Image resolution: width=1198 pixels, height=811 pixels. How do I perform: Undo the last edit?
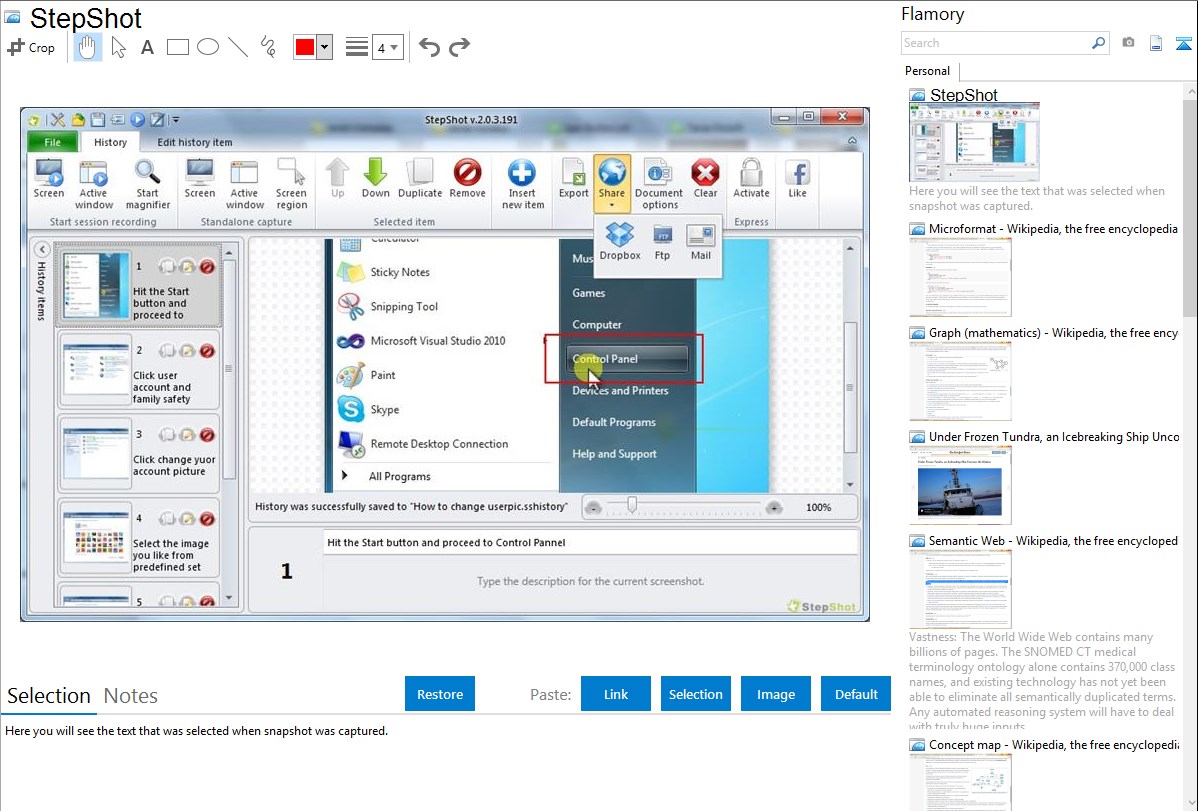point(429,47)
